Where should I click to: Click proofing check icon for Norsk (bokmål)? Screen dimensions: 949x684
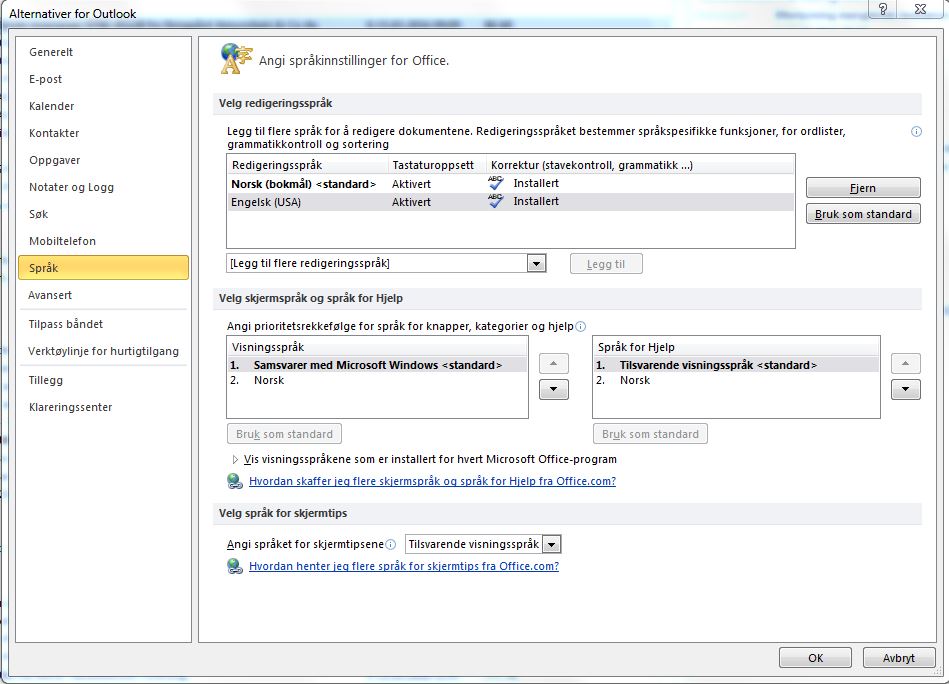(x=496, y=183)
